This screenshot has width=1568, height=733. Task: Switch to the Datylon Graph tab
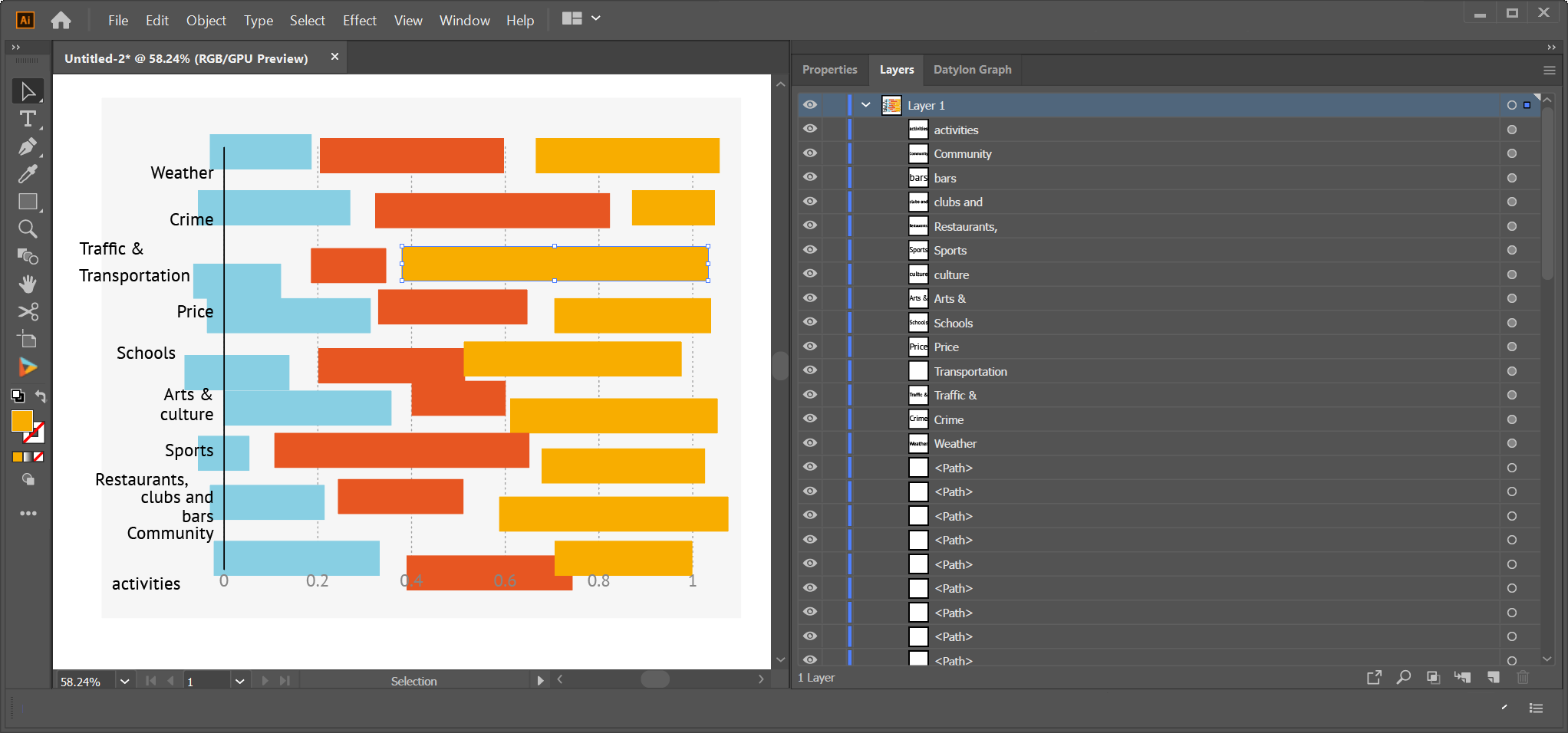point(972,70)
